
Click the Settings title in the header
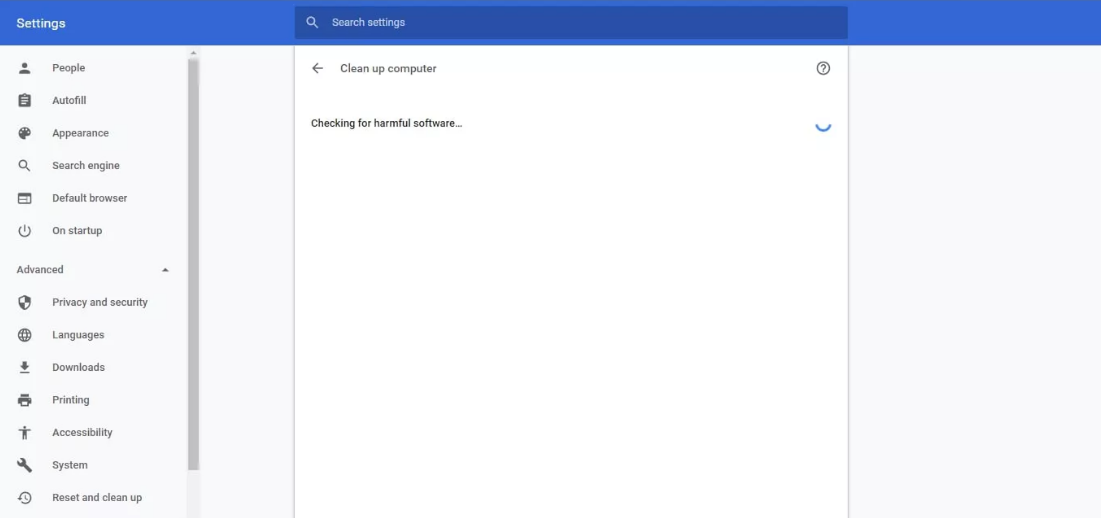[x=41, y=23]
